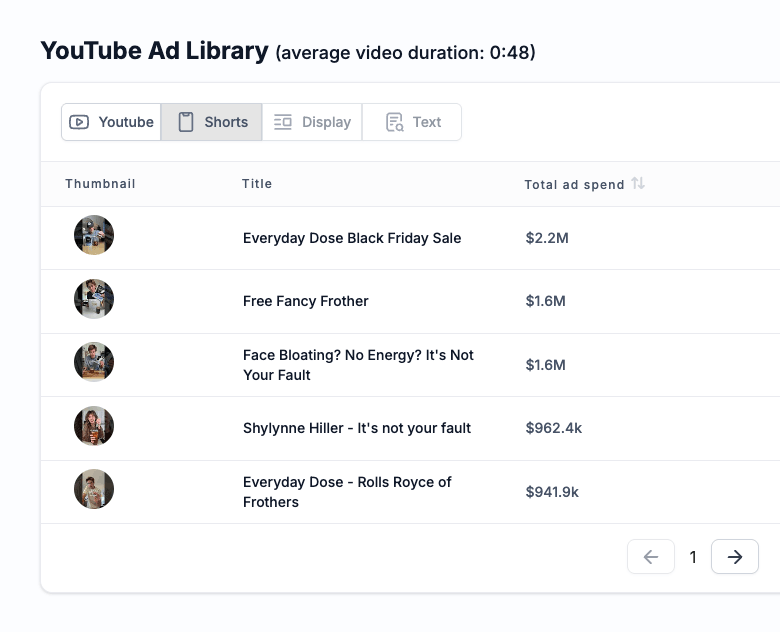Image resolution: width=780 pixels, height=632 pixels.
Task: Open the Free Fancy Frother thumbnail
Action: (94, 300)
